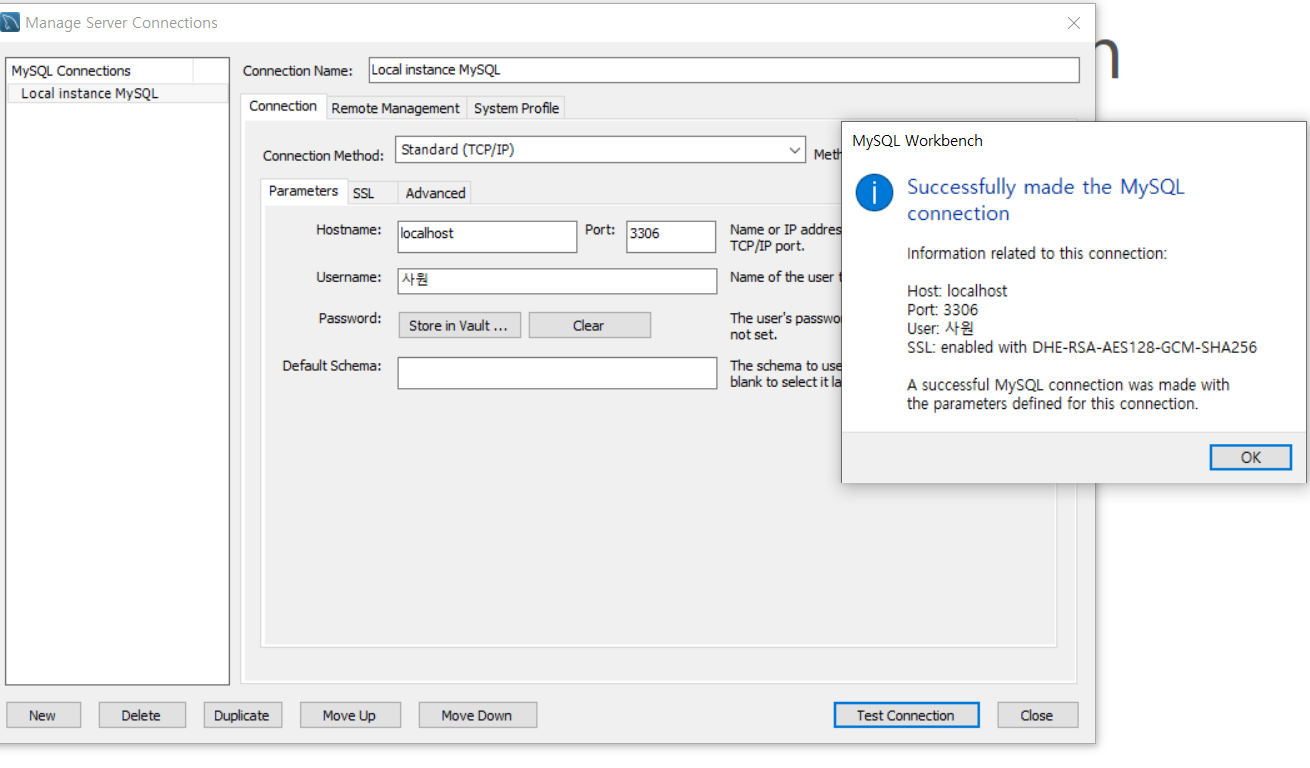
Task: Click the Move Up button
Action: (x=349, y=715)
